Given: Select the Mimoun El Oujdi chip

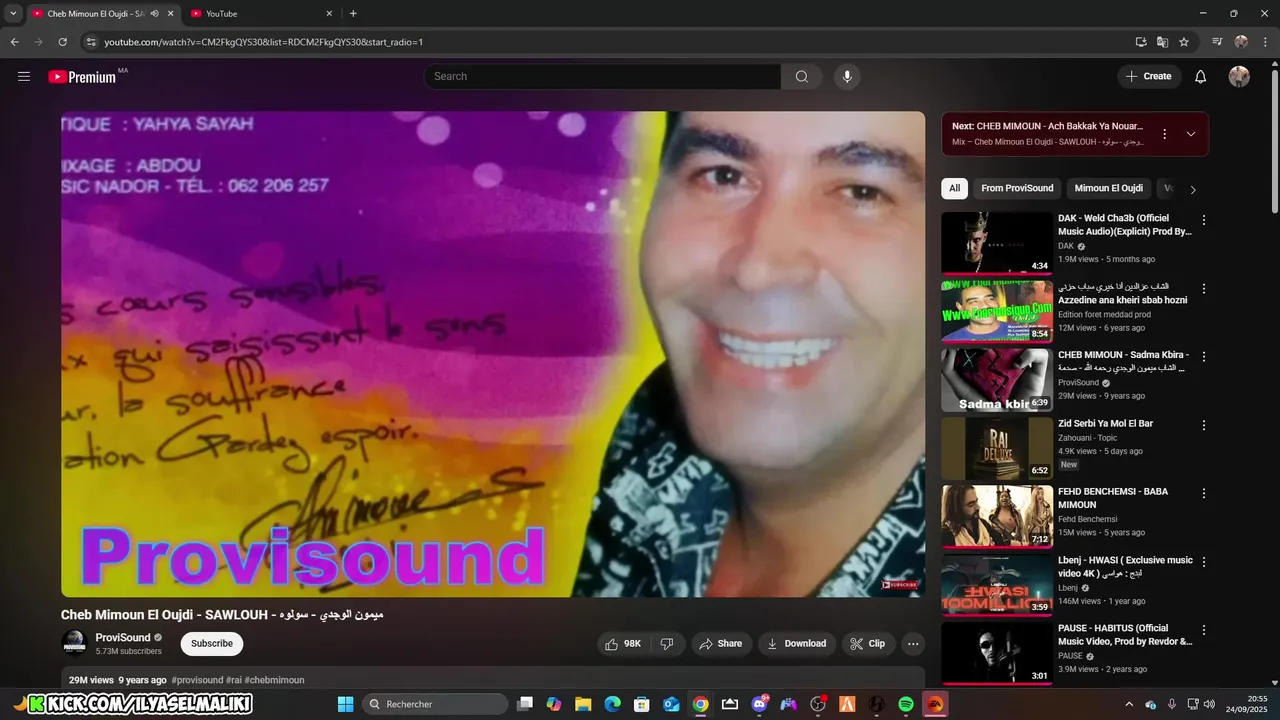Looking at the screenshot, I should point(1108,188).
